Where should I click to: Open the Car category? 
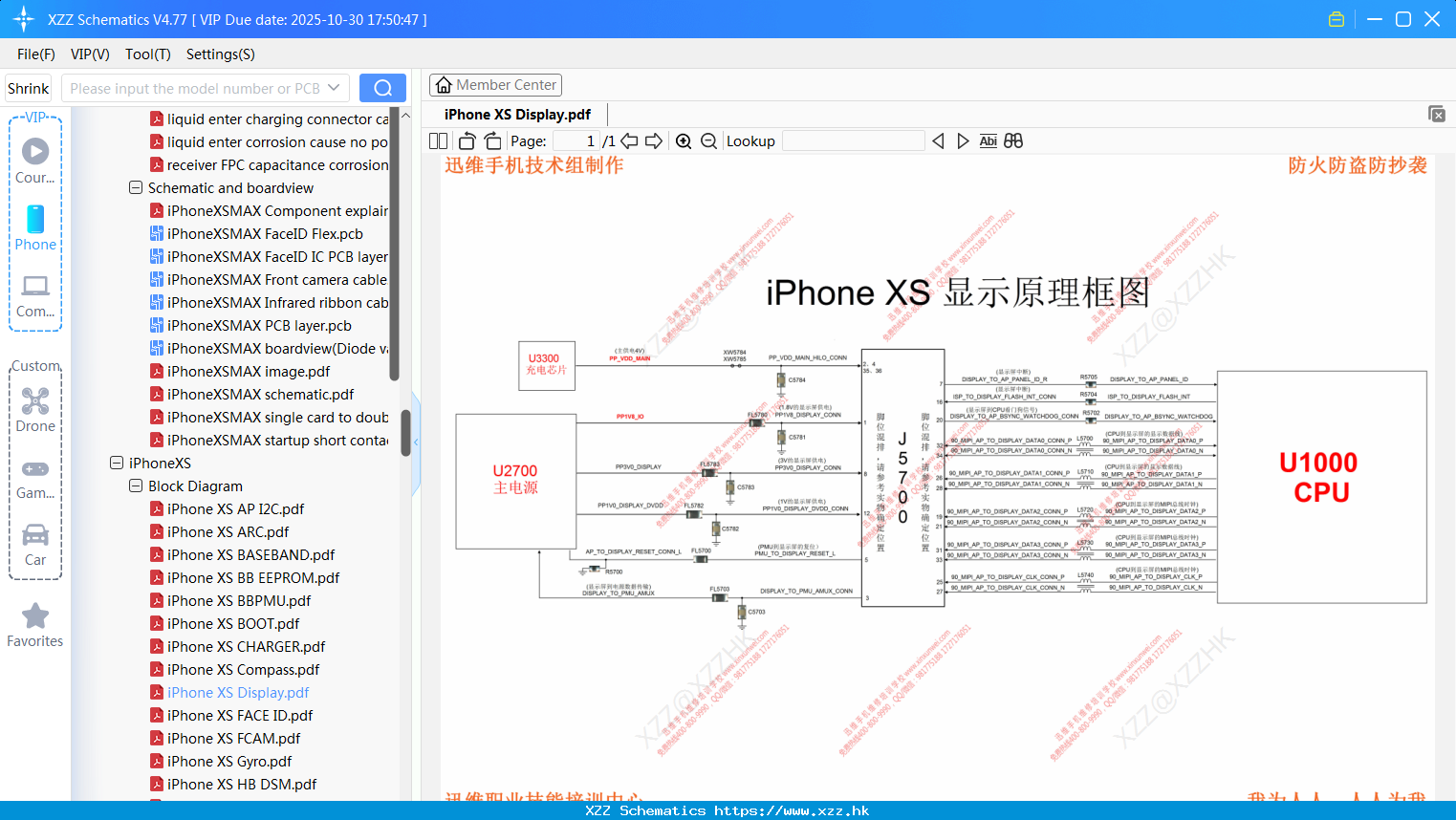[x=35, y=544]
